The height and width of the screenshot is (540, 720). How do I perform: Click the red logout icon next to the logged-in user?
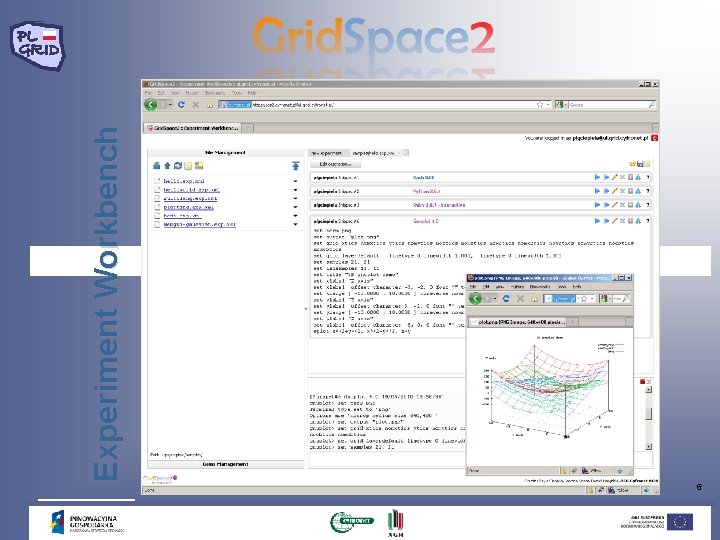click(654, 138)
